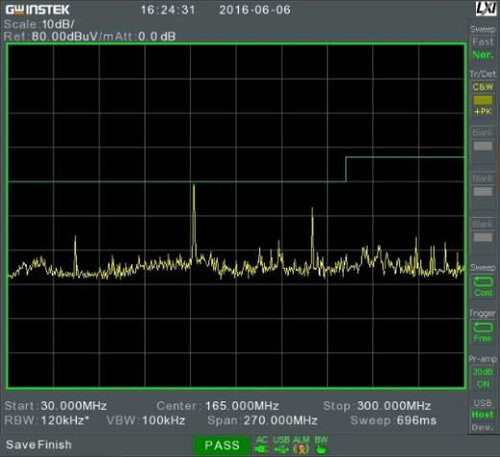Select Nor. sweep mode
This screenshot has width=500, height=457.
483,54
